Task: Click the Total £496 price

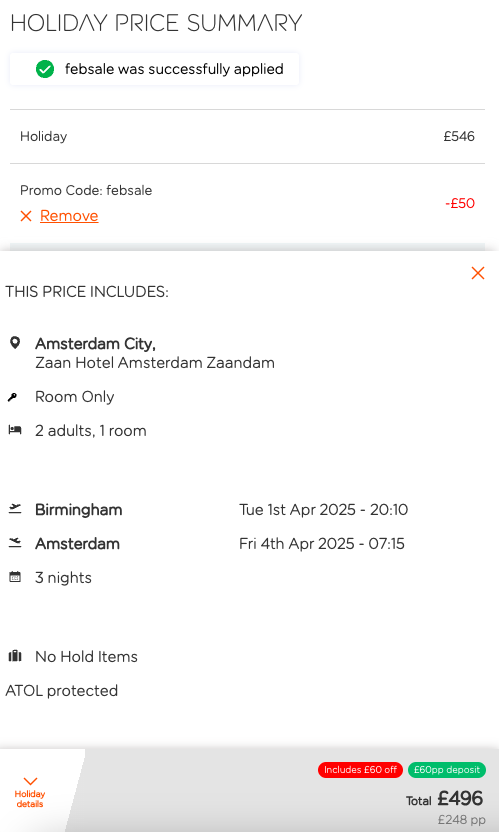Action: (x=444, y=799)
